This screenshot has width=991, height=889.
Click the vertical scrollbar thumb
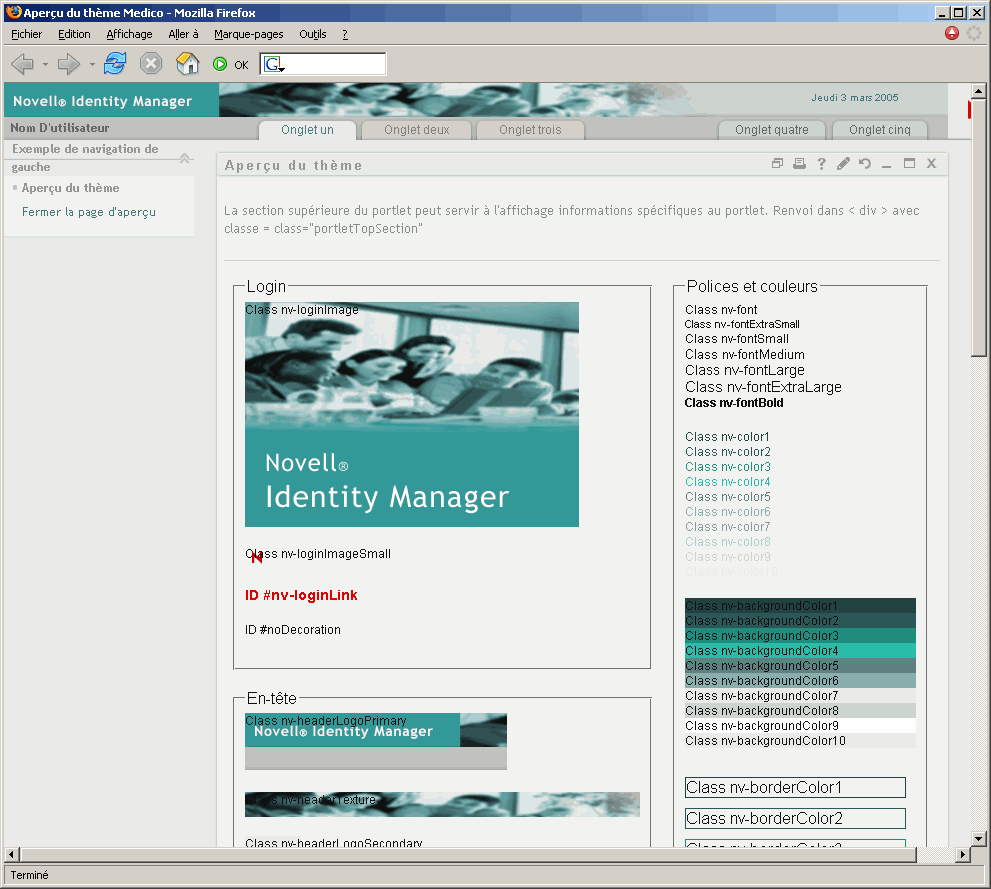(978, 228)
